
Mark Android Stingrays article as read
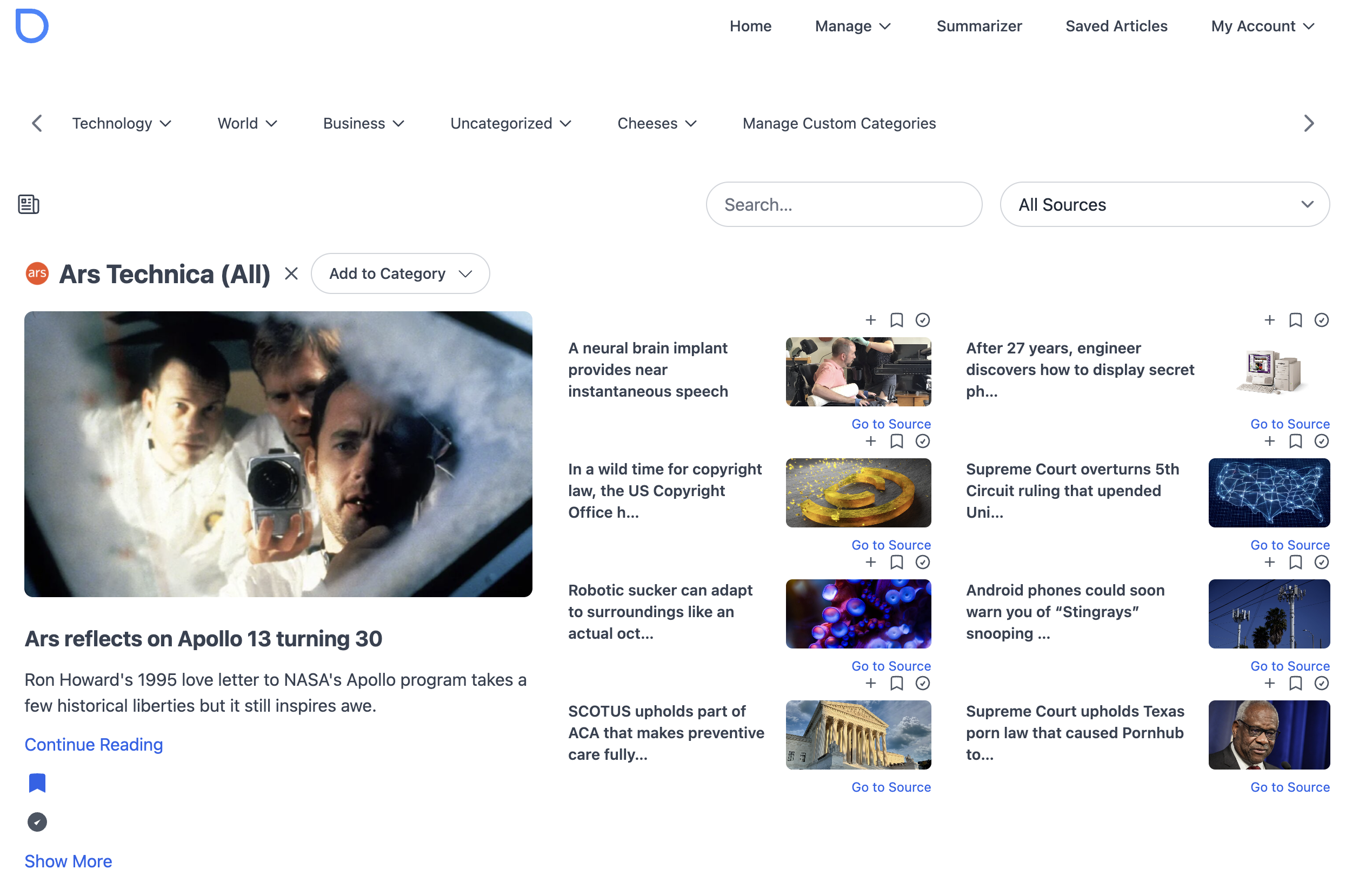point(1321,562)
